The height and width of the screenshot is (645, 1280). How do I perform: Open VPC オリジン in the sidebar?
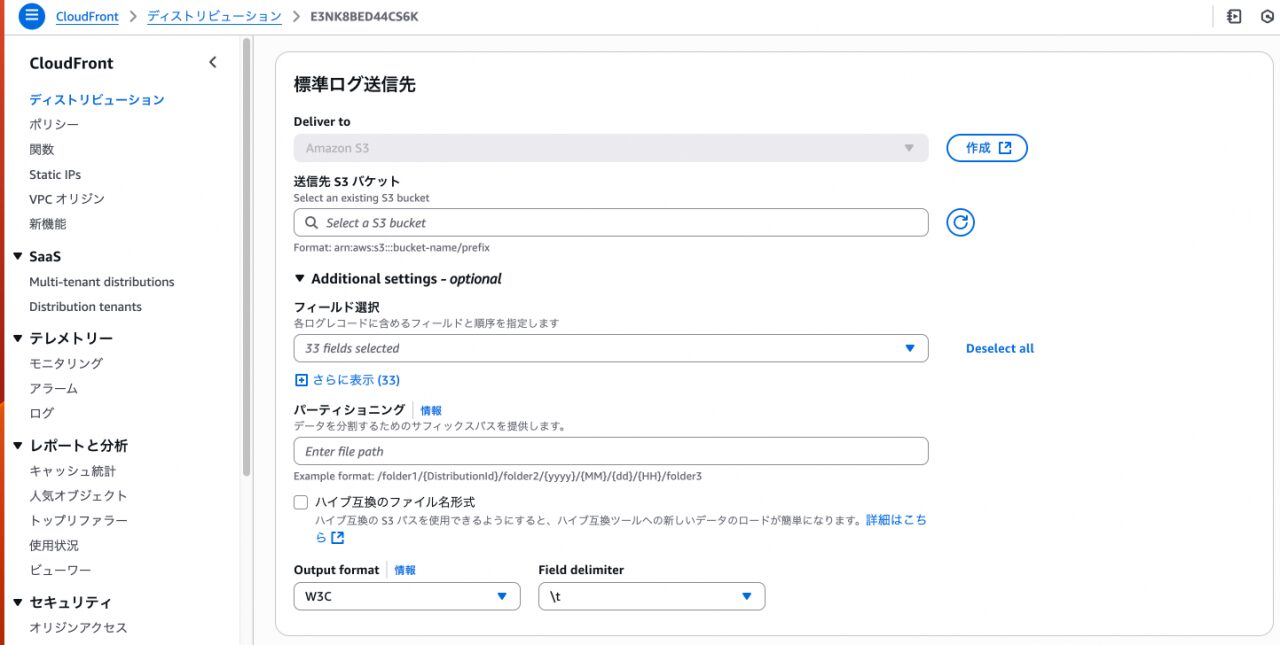pos(67,199)
